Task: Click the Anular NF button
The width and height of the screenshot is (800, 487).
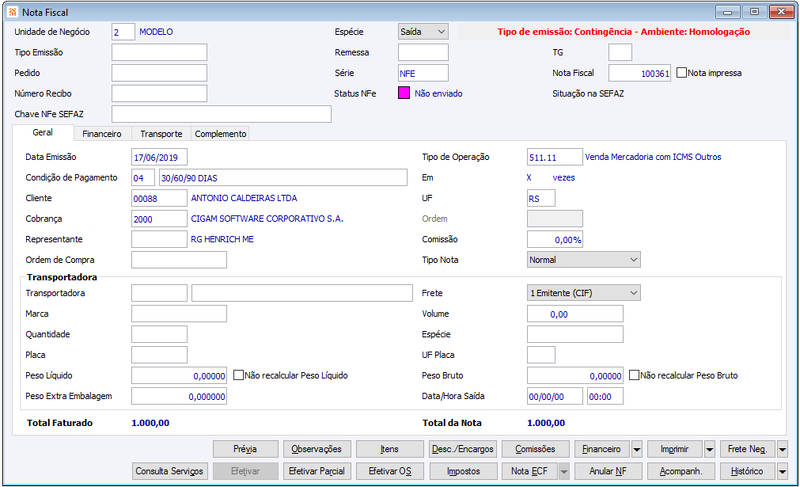Action: 608,471
